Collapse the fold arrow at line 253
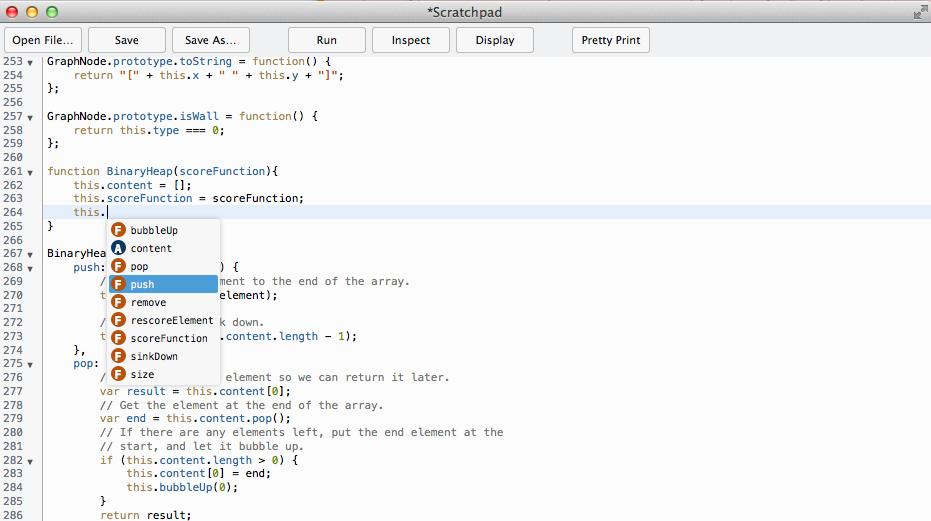 30,62
